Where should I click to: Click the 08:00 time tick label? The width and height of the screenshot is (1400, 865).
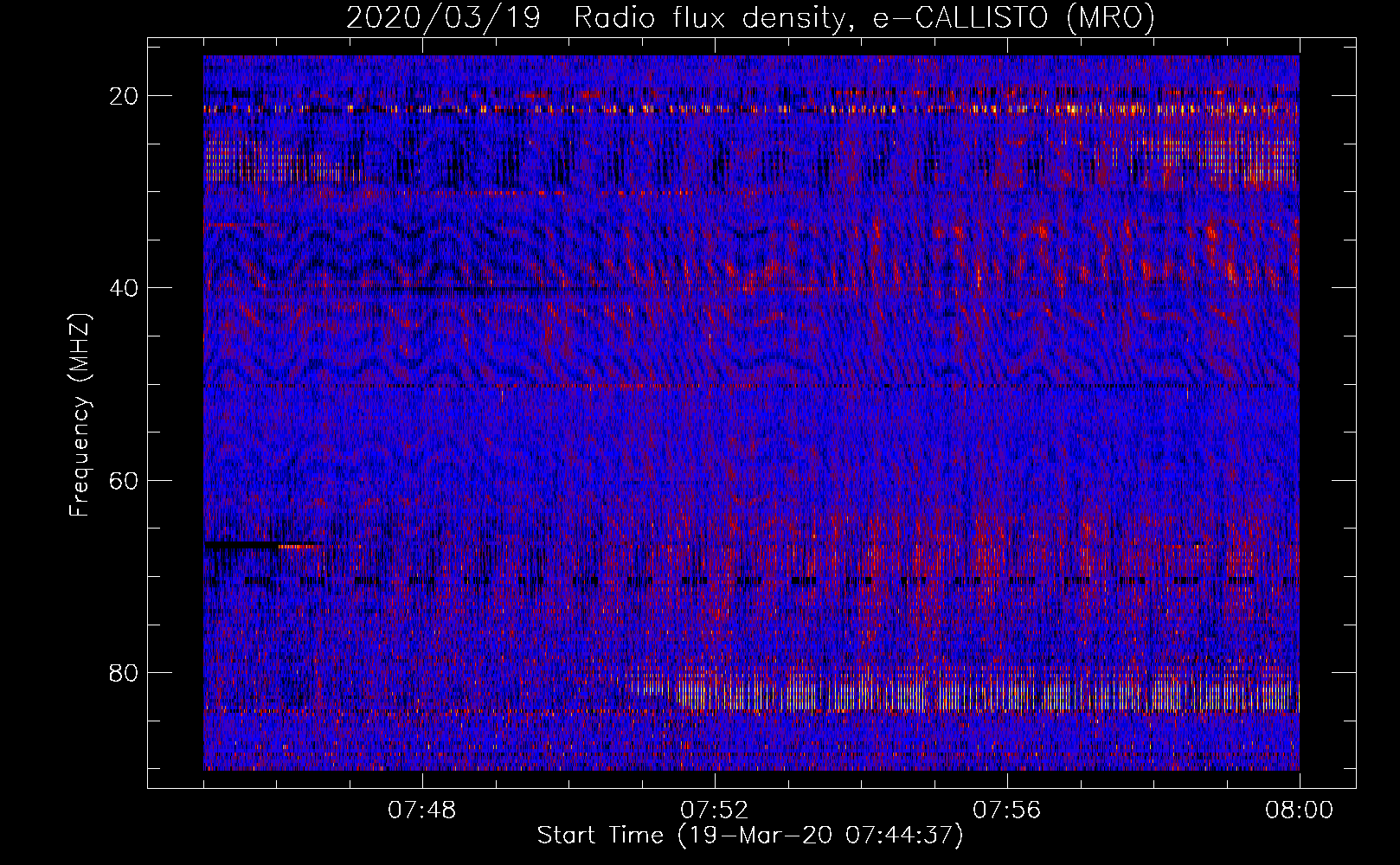click(x=1299, y=811)
